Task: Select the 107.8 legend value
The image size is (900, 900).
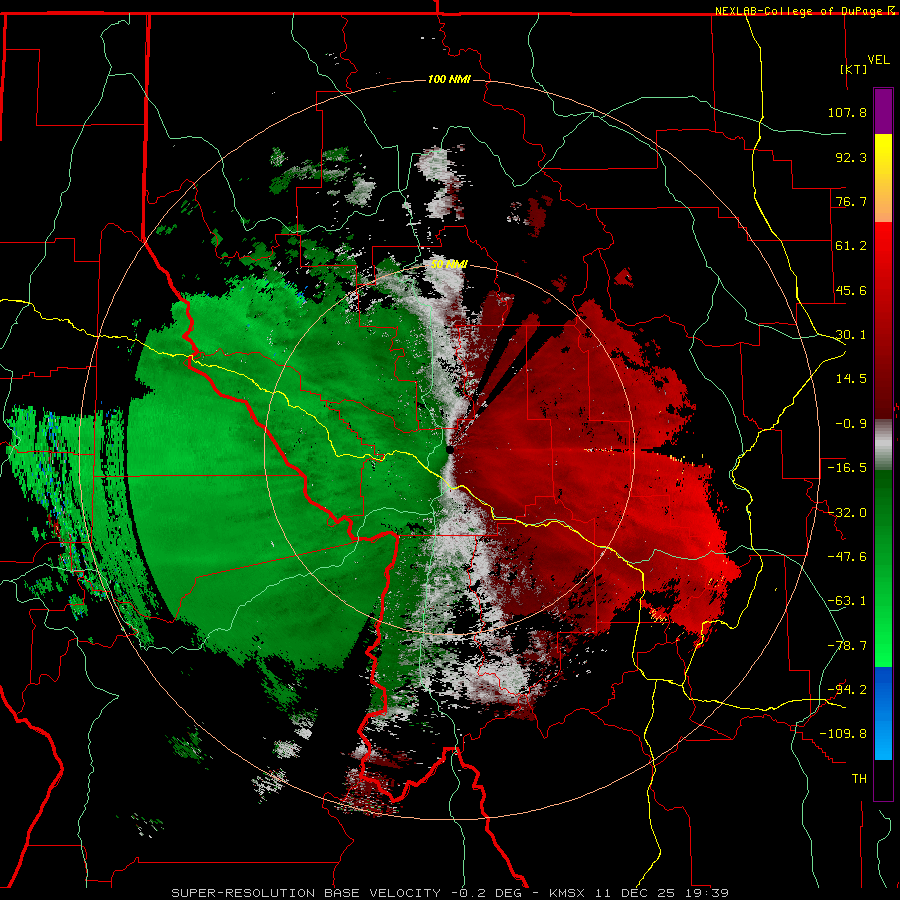Action: 847,112
